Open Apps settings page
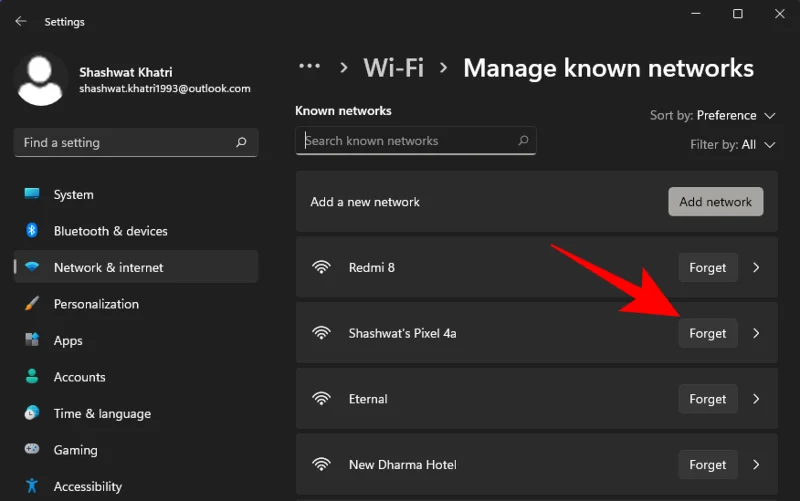Image resolution: width=800 pixels, height=501 pixels. click(x=136, y=340)
